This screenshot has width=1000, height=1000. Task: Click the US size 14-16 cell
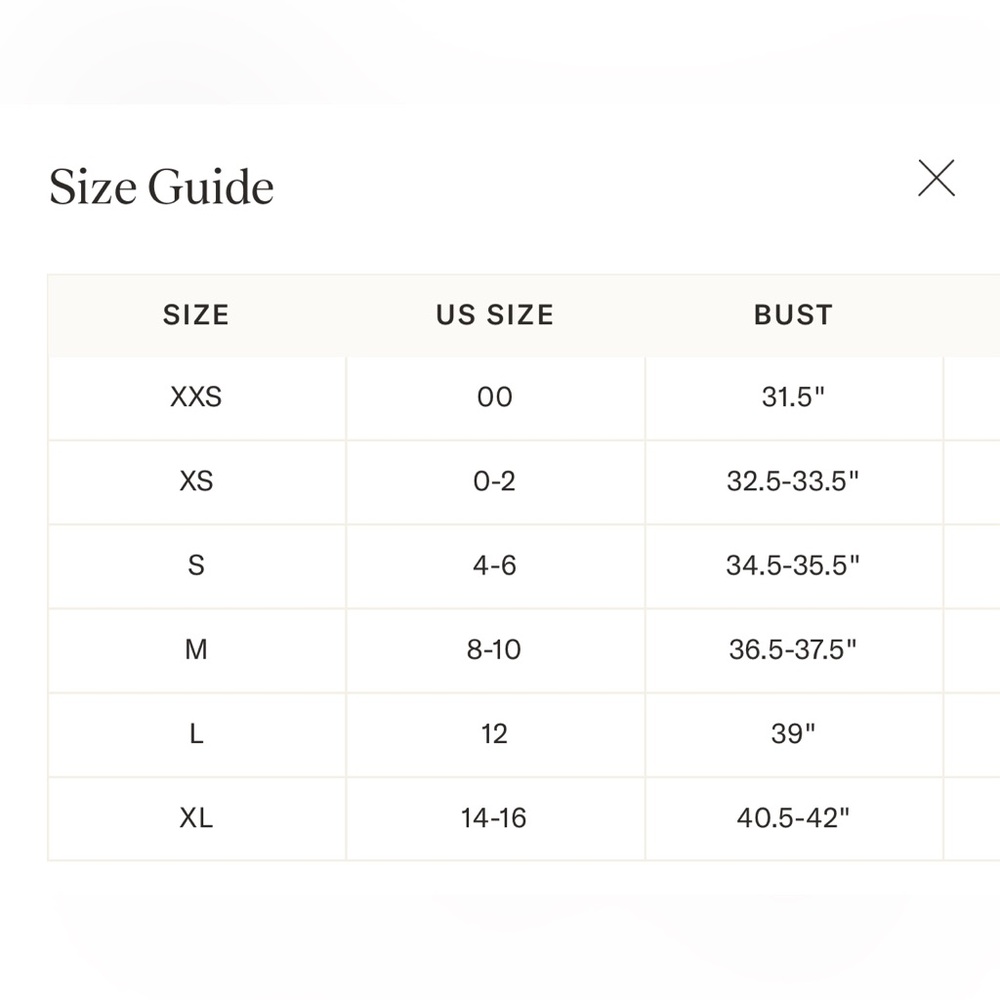(494, 818)
